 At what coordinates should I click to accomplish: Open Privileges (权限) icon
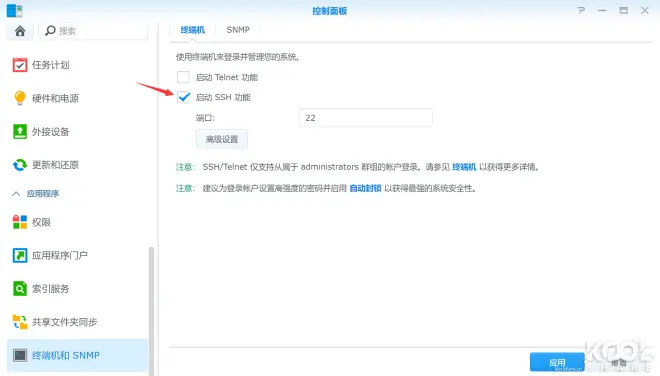[x=20, y=222]
